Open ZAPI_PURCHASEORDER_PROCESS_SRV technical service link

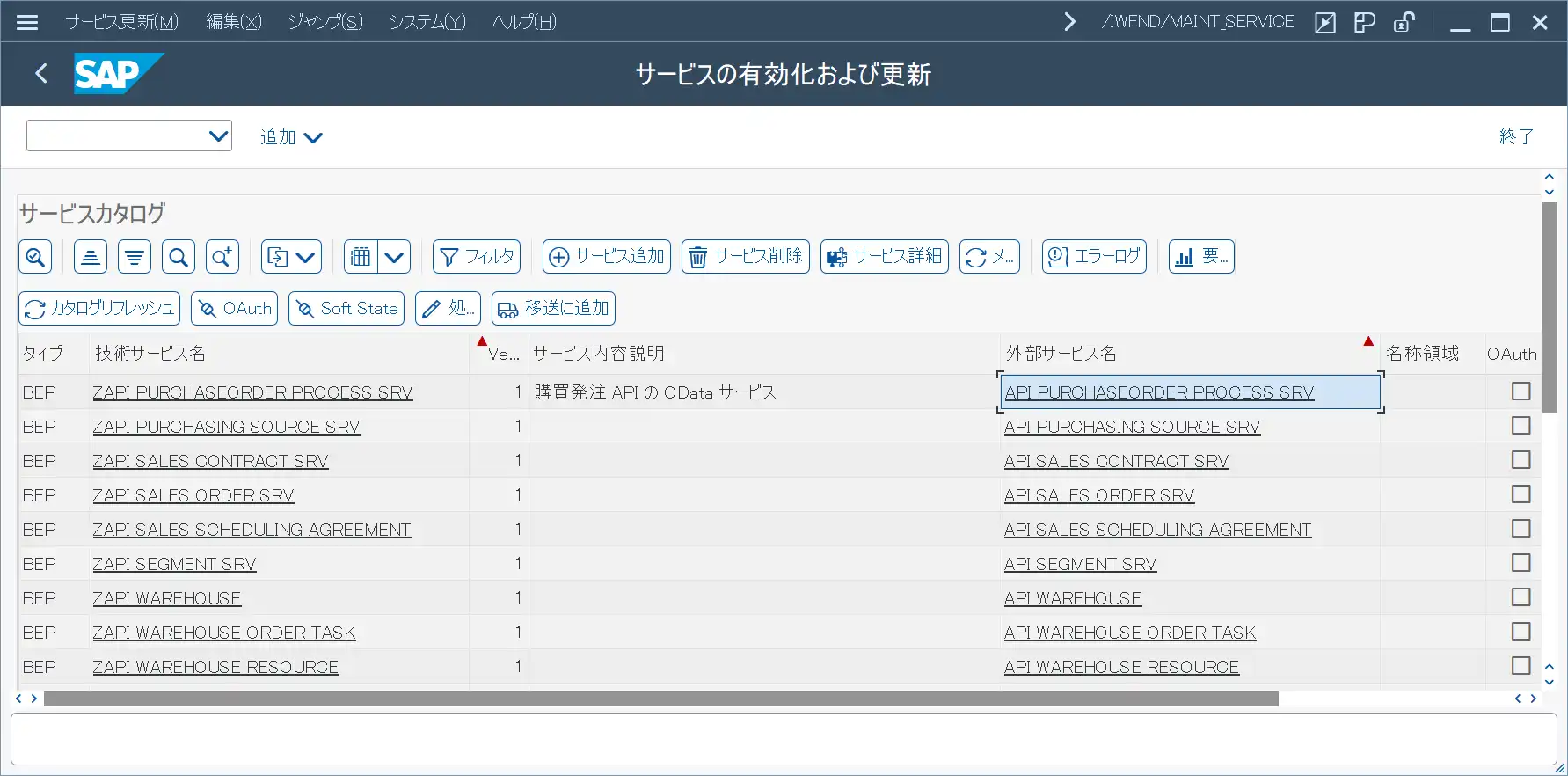point(252,392)
